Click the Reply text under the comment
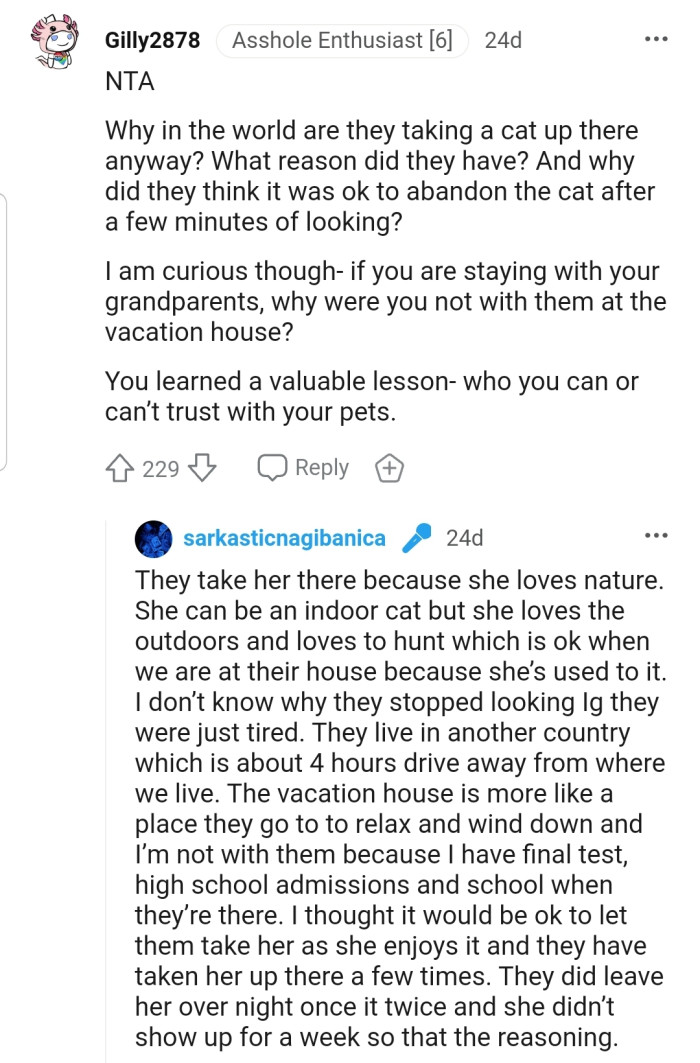The width and height of the screenshot is (700, 1063). [x=321, y=468]
